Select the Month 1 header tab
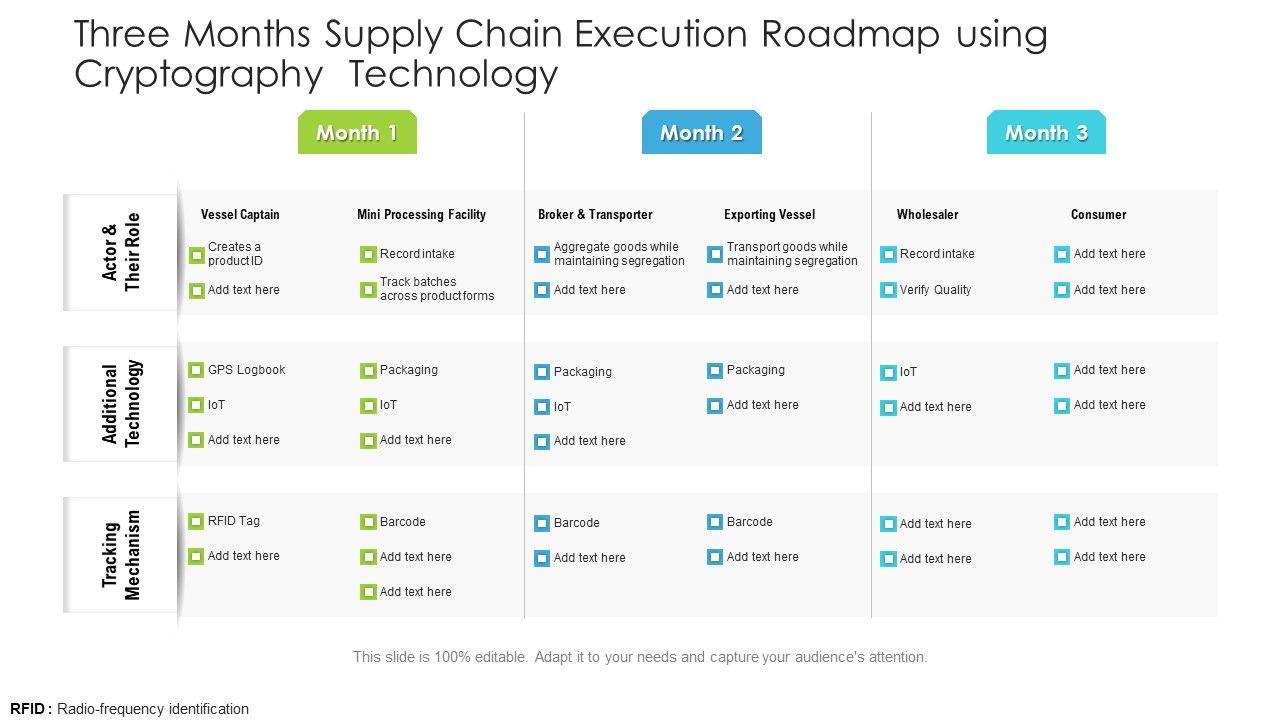The image size is (1280, 720). 357,133
